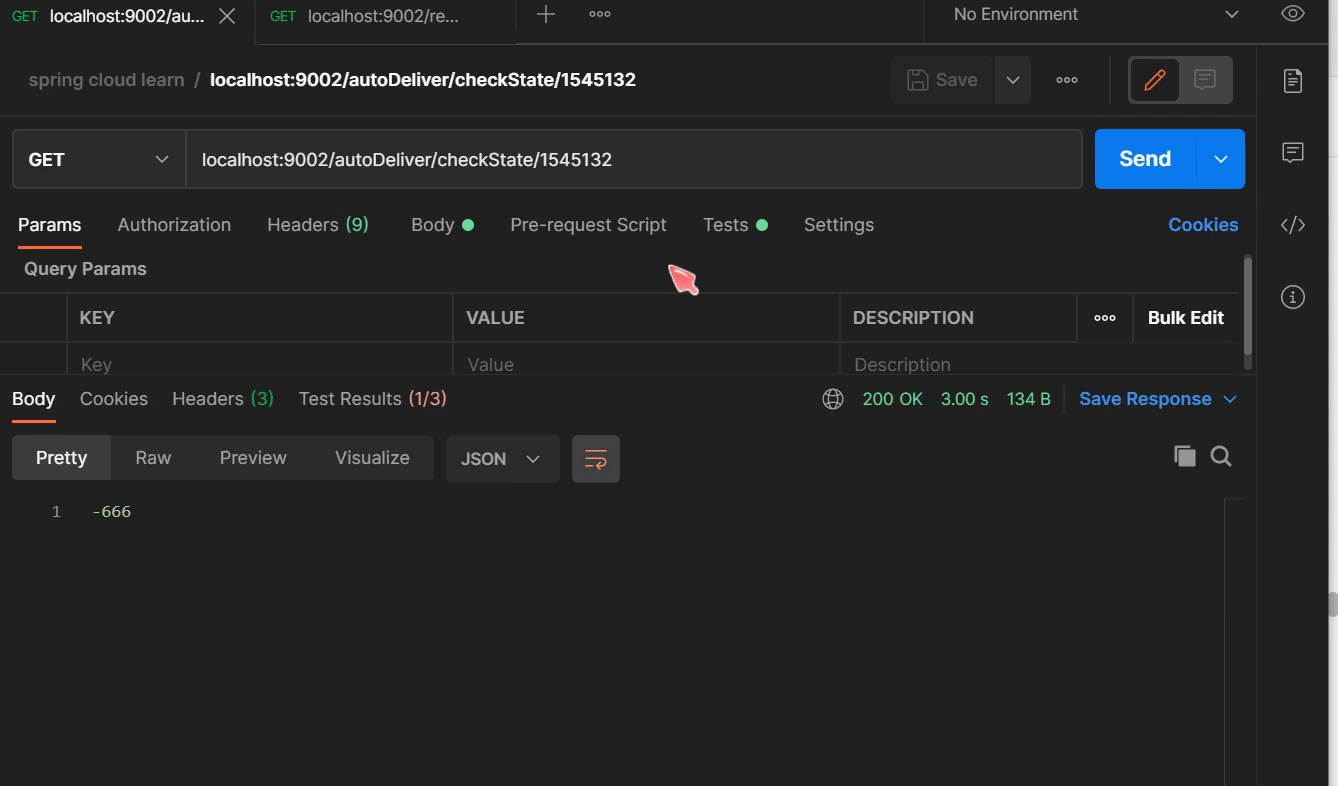The image size is (1338, 786).
Task: Open the request Body tab
Action: coord(442,225)
